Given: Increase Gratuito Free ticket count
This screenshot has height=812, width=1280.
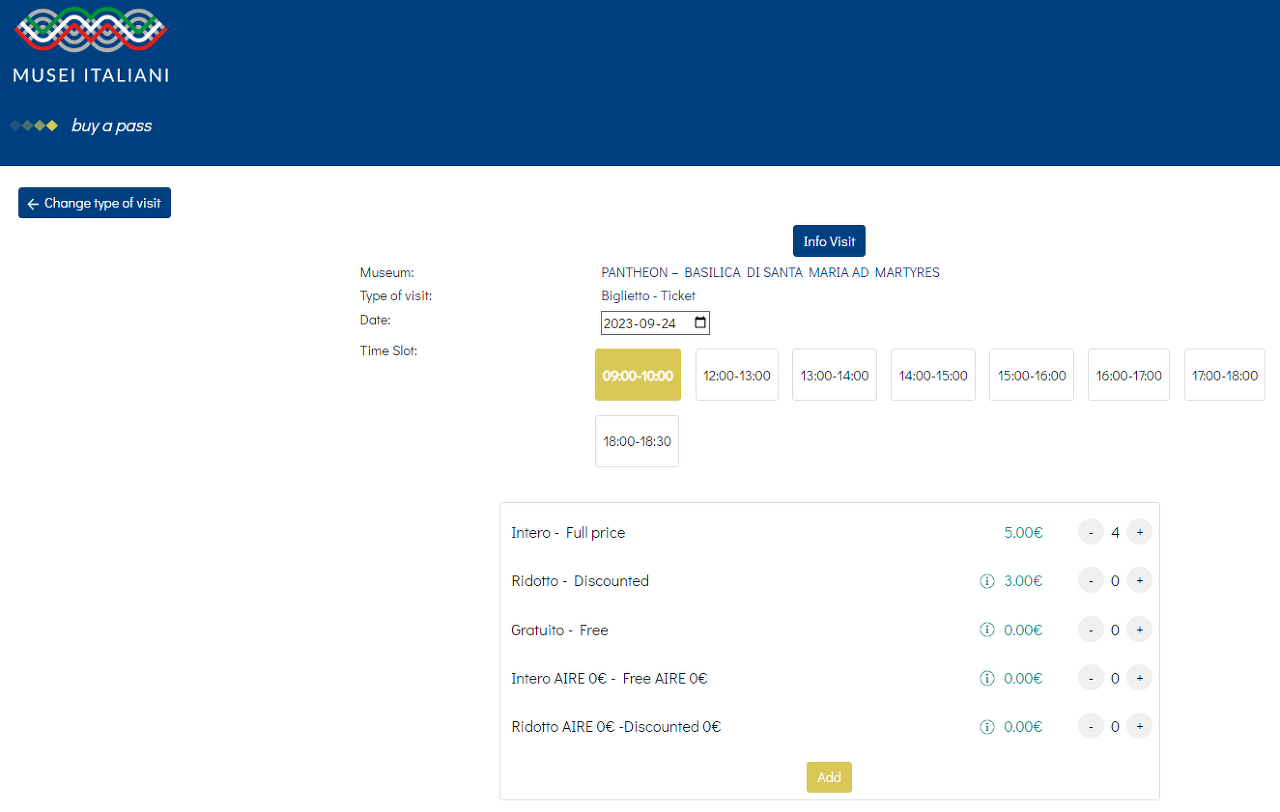Looking at the screenshot, I should [1139, 629].
